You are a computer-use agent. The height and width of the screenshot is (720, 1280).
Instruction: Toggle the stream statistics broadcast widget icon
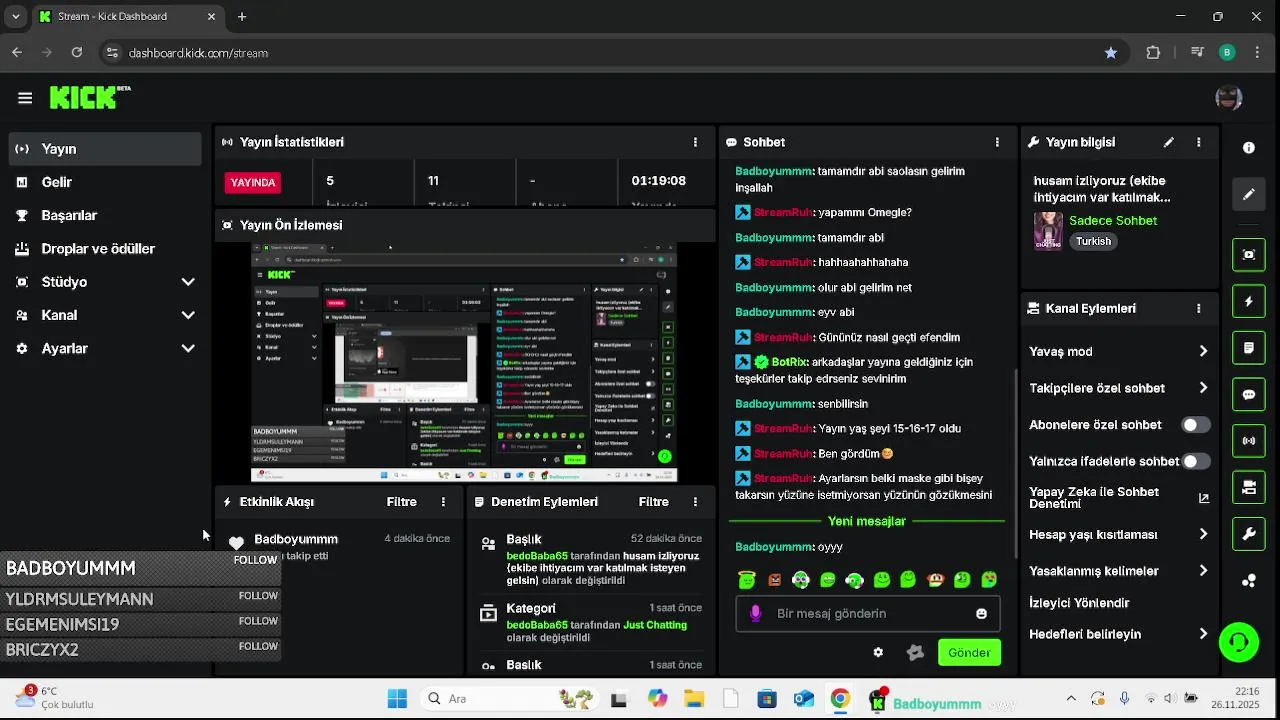coord(1249,441)
